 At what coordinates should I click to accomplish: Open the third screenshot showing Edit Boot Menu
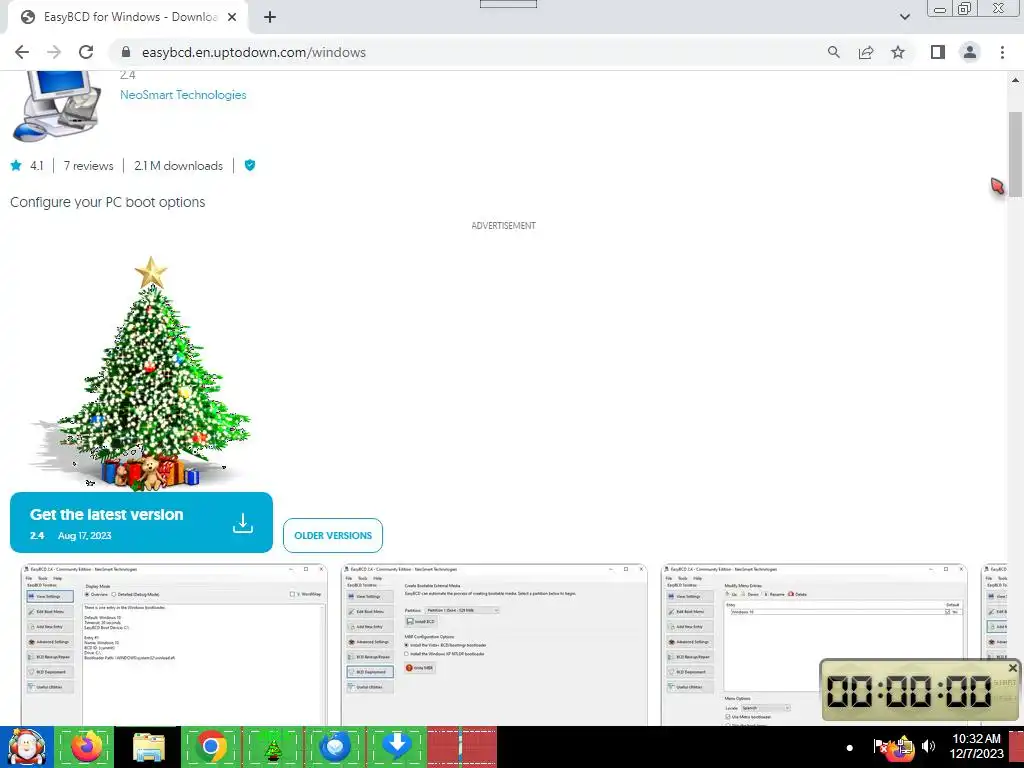[814, 645]
